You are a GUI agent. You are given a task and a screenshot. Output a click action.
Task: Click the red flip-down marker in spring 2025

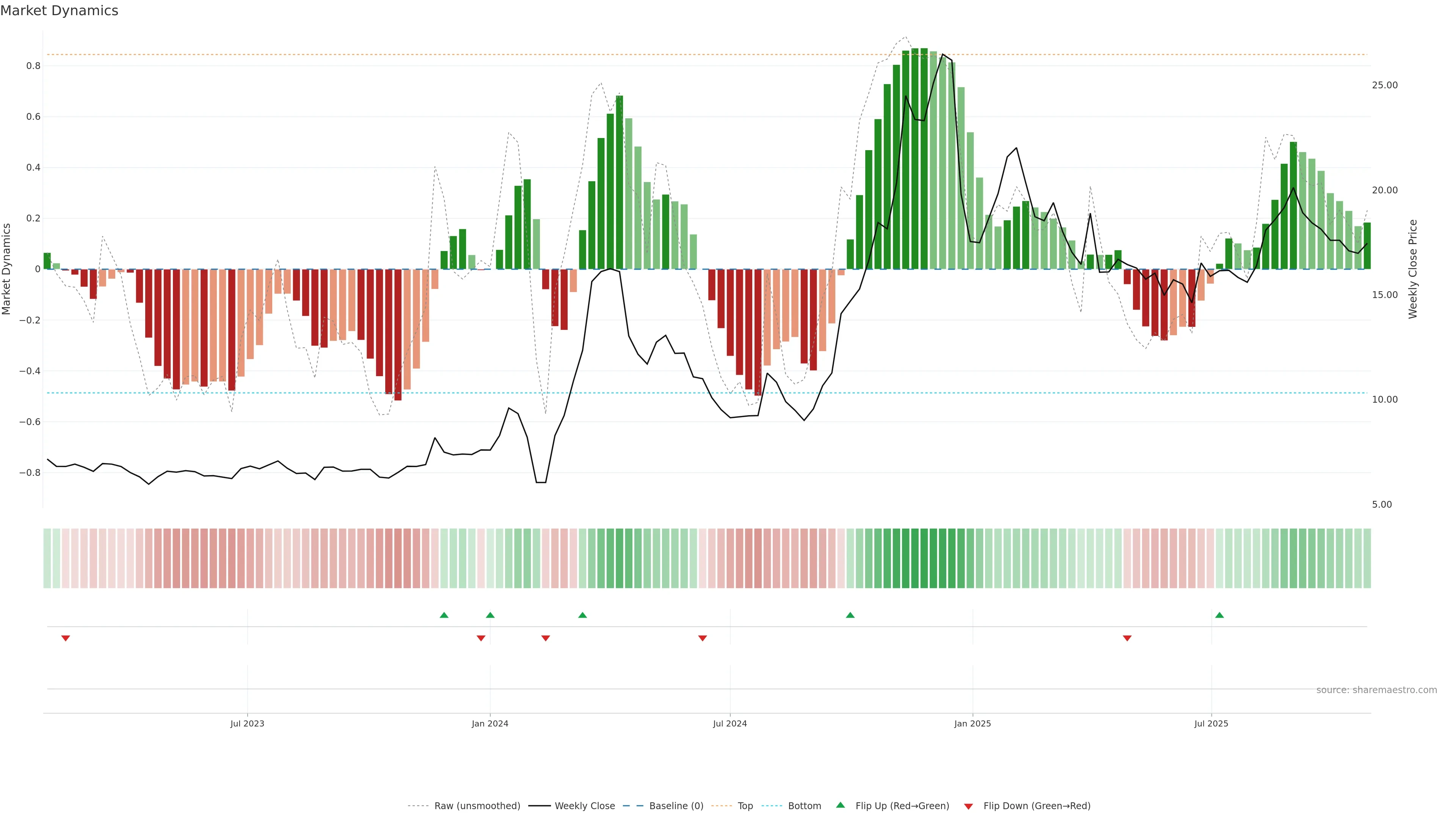click(1127, 638)
